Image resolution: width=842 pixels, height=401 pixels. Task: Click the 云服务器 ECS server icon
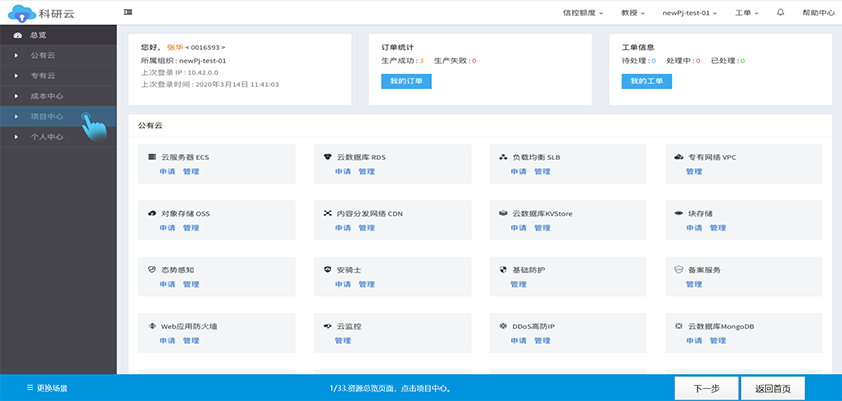(x=152, y=158)
